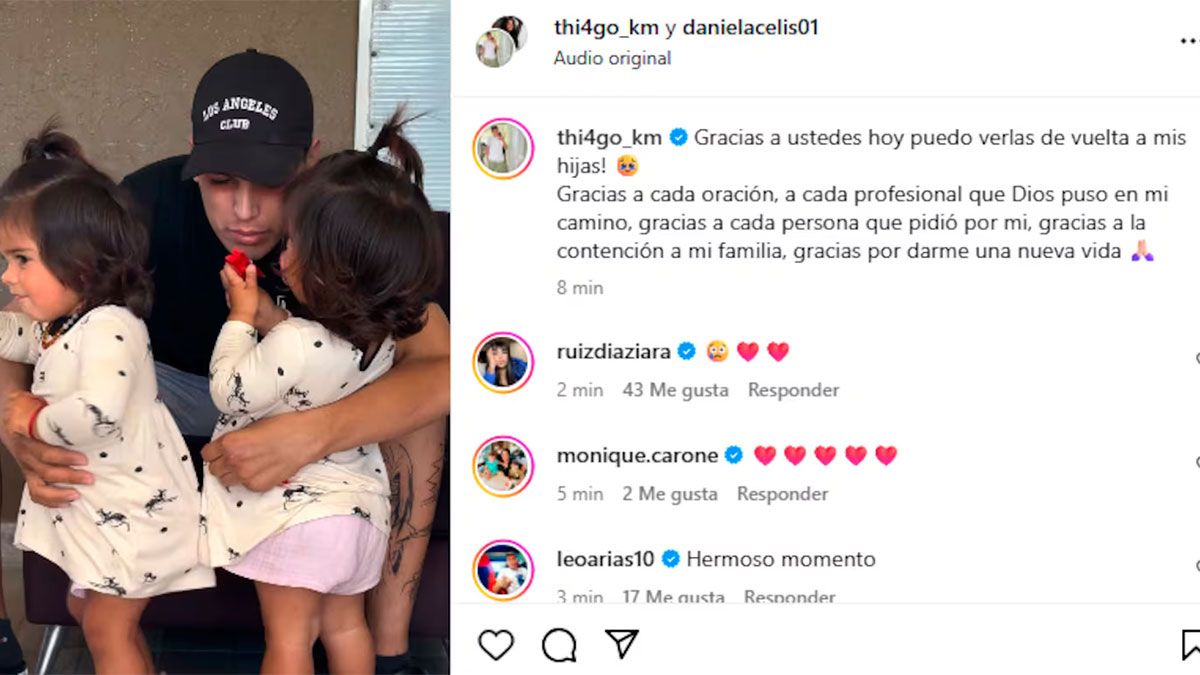View 43 Me gusta on ruizdiaziara comment

[x=675, y=390]
